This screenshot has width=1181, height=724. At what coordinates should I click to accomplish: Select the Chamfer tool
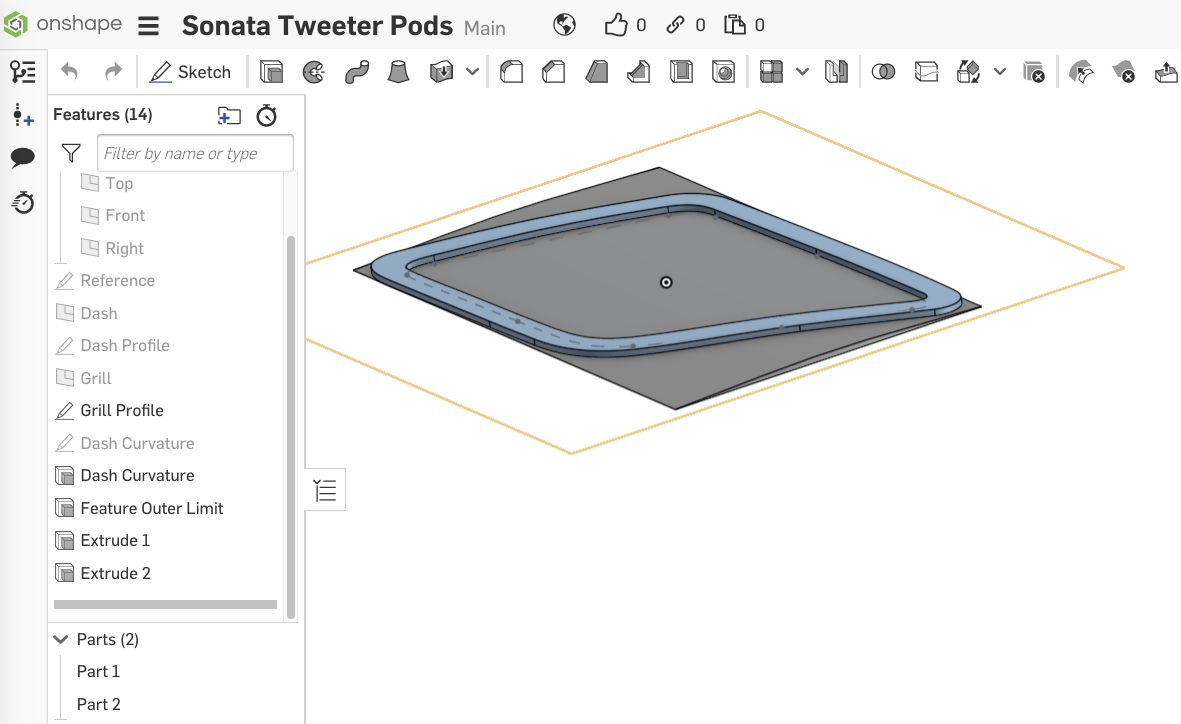[554, 72]
